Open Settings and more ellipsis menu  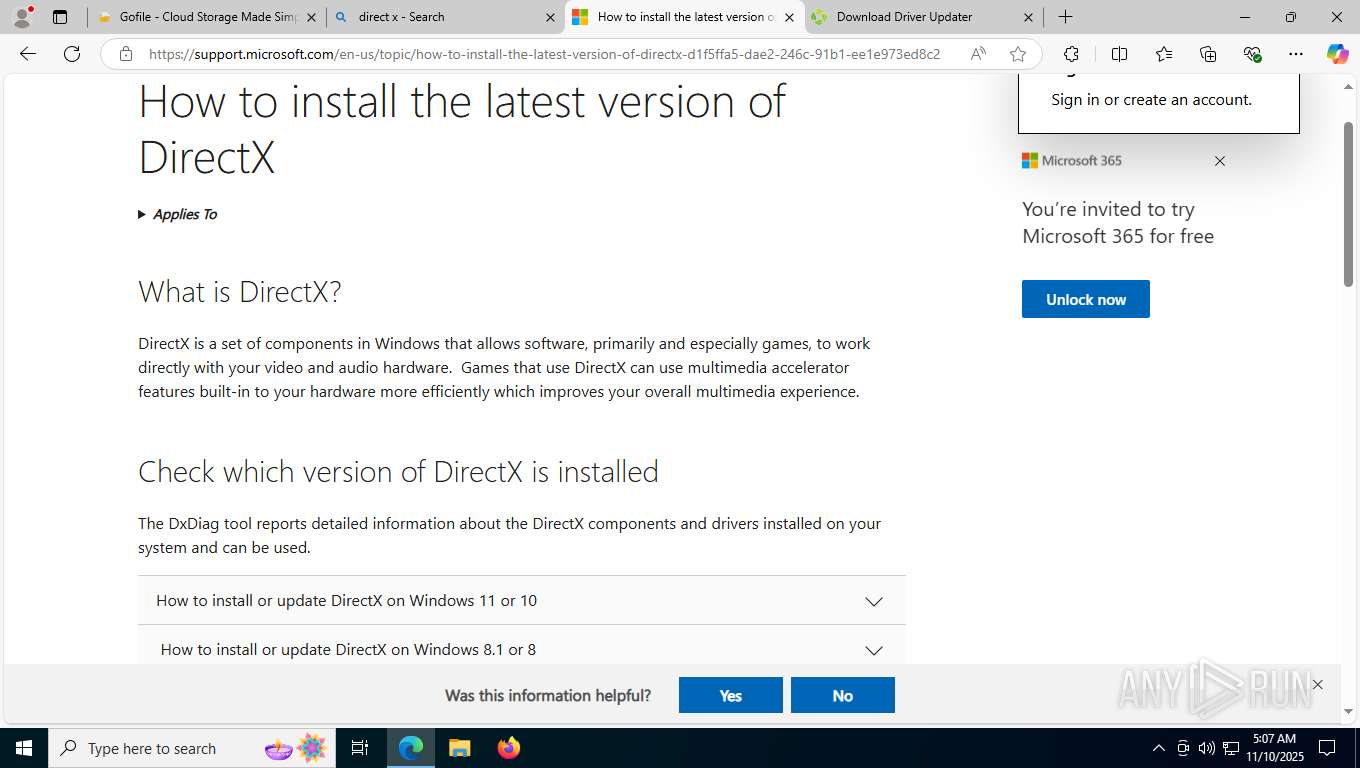click(x=1296, y=54)
